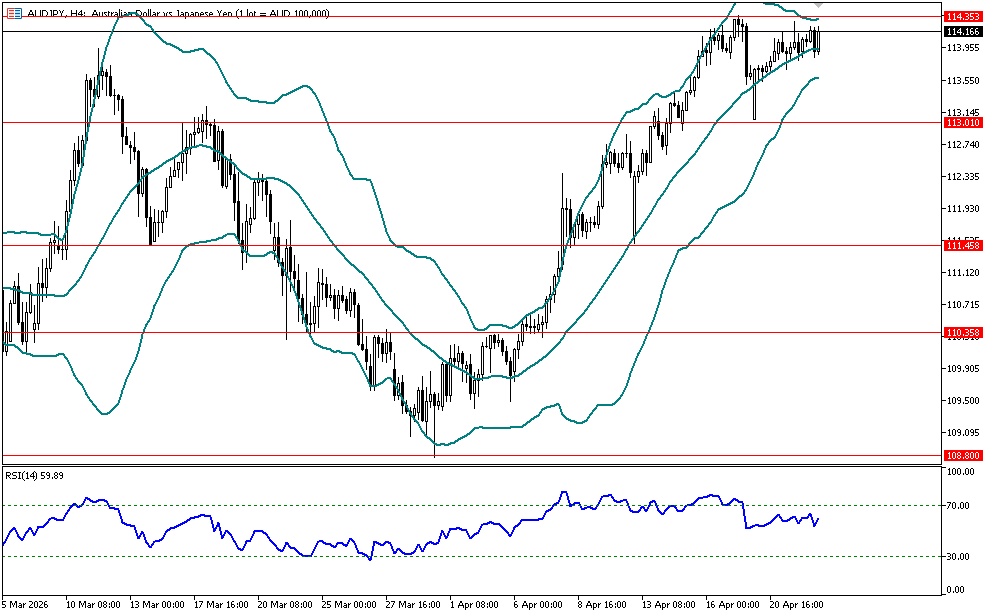
Task: Click the 110.358 red price label
Action: (x=962, y=332)
